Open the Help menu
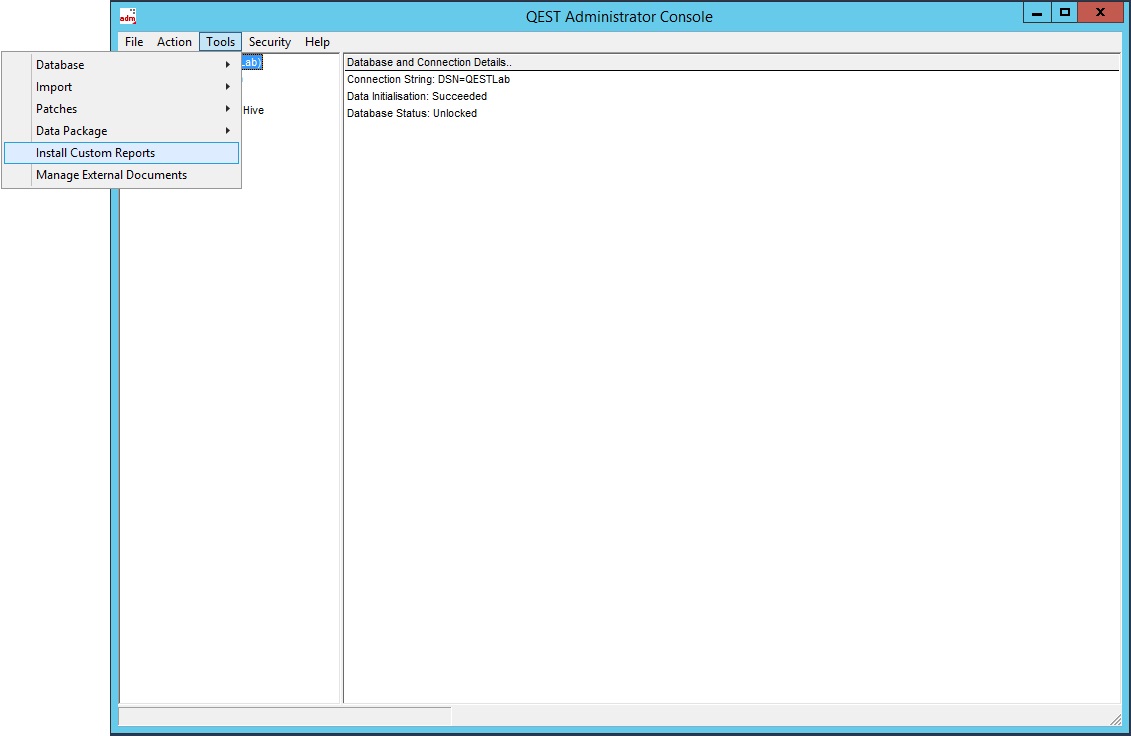Image resolution: width=1131 pixels, height=736 pixels. (317, 42)
